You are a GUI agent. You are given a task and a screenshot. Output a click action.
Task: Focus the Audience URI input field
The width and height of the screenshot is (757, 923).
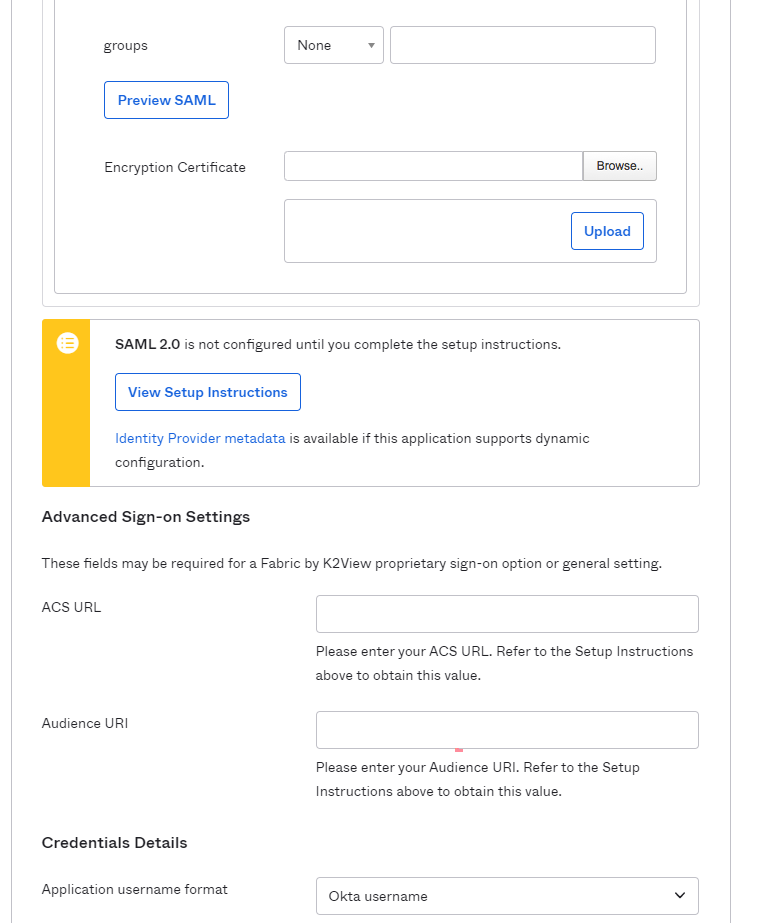pos(506,730)
